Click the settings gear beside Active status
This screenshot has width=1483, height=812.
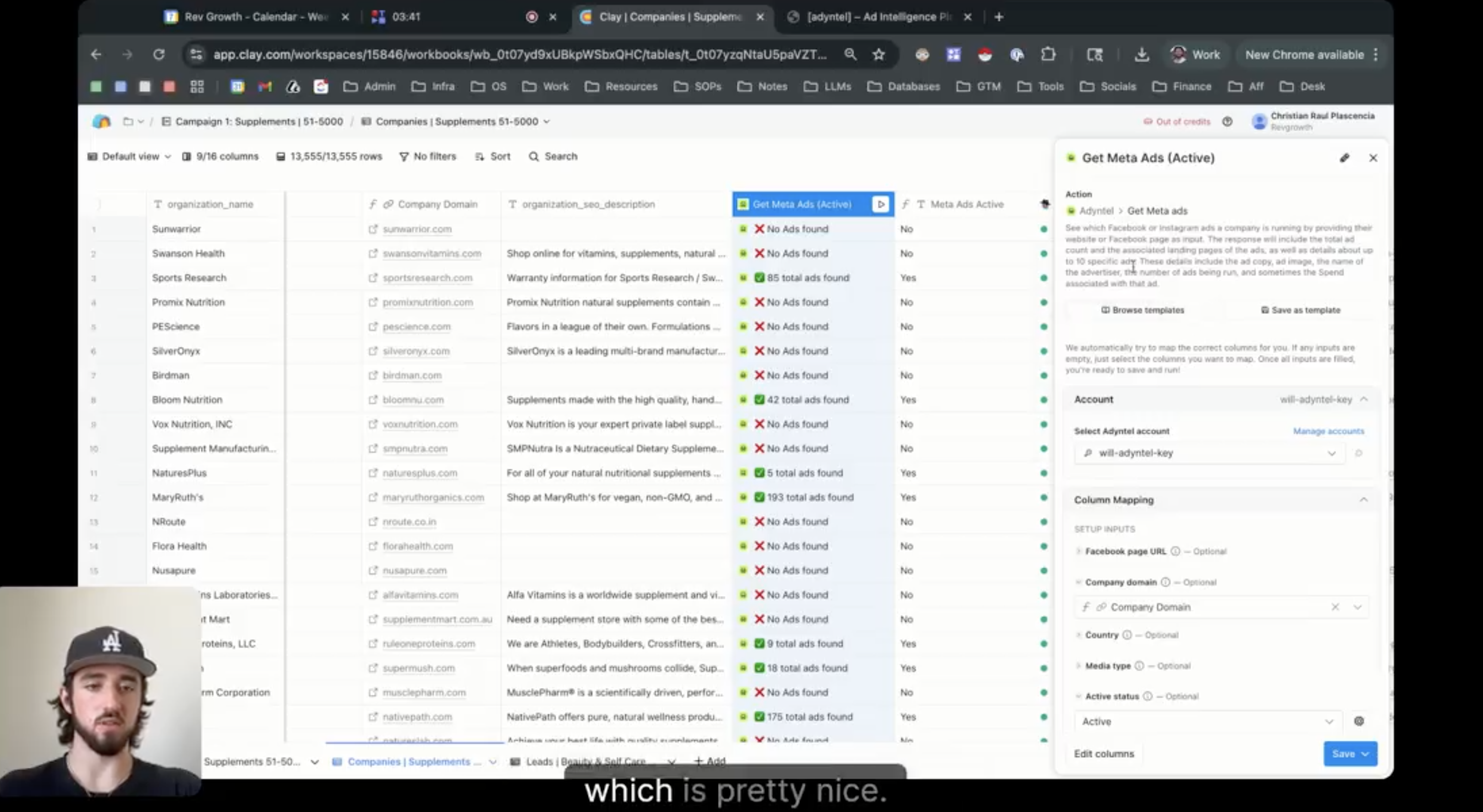(1359, 721)
